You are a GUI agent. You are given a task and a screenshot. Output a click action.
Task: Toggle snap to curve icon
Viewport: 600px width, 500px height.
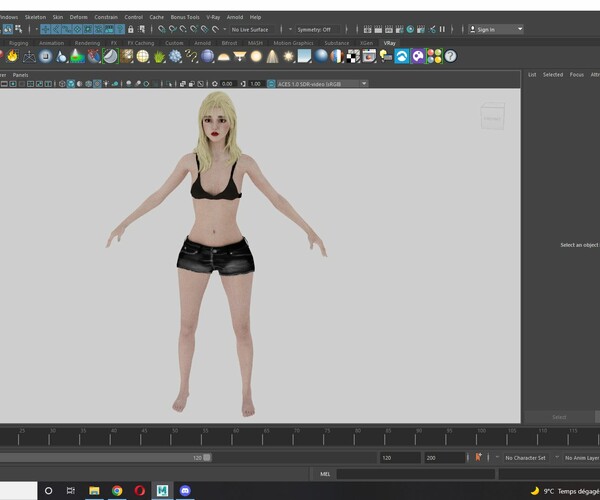(x=173, y=29)
